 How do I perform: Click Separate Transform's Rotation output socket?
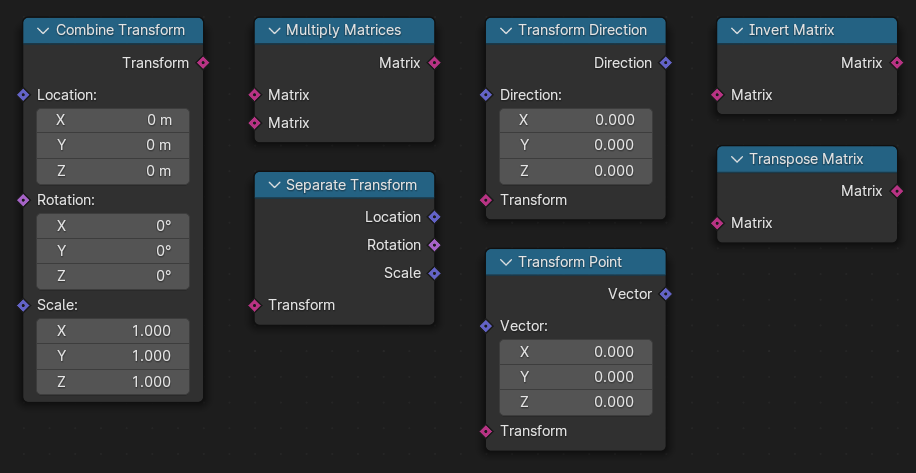[434, 245]
